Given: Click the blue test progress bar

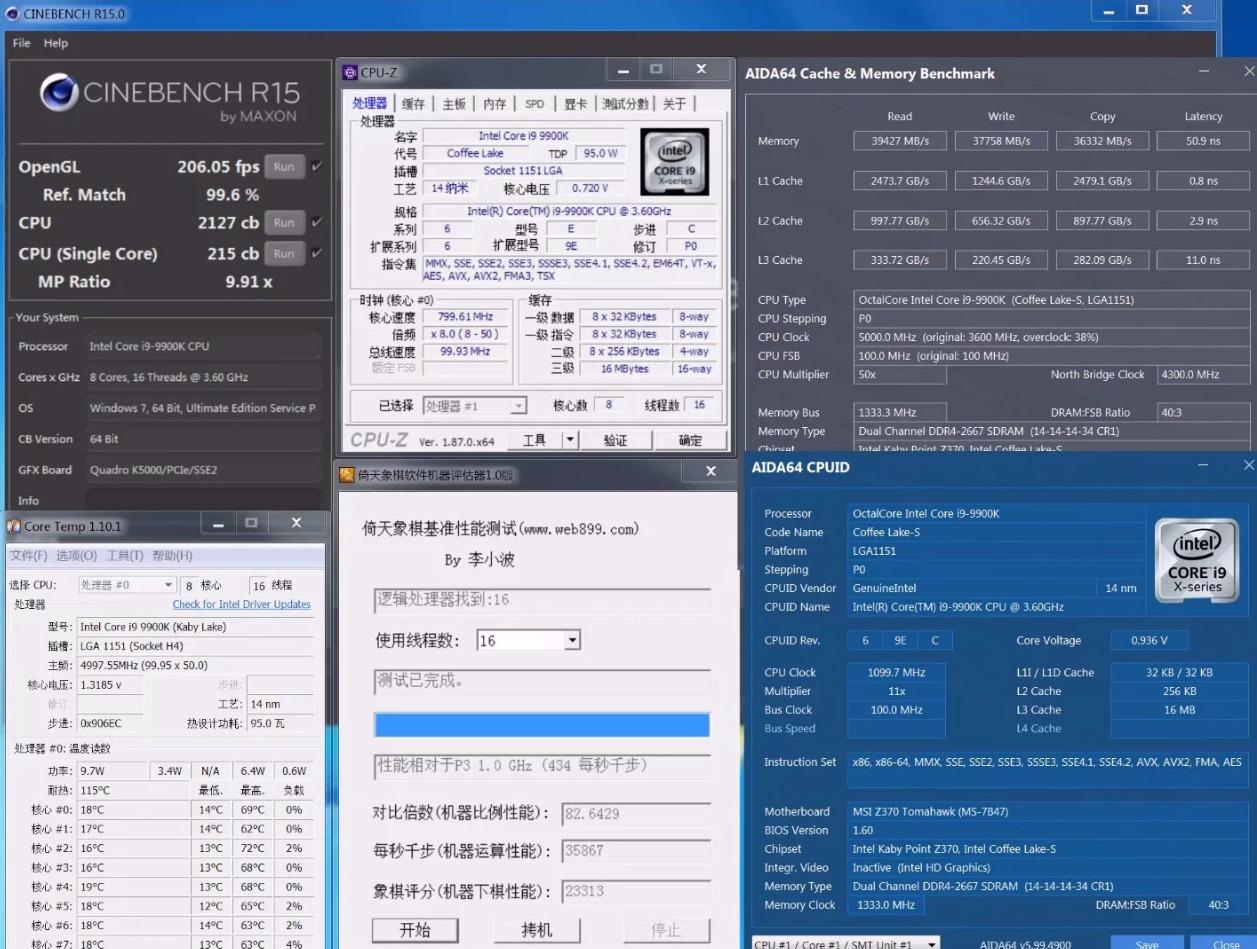Looking at the screenshot, I should pyautogui.click(x=542, y=725).
